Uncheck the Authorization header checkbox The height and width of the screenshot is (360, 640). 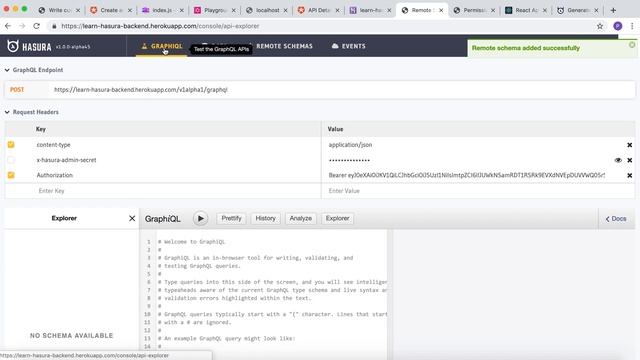click(11, 175)
